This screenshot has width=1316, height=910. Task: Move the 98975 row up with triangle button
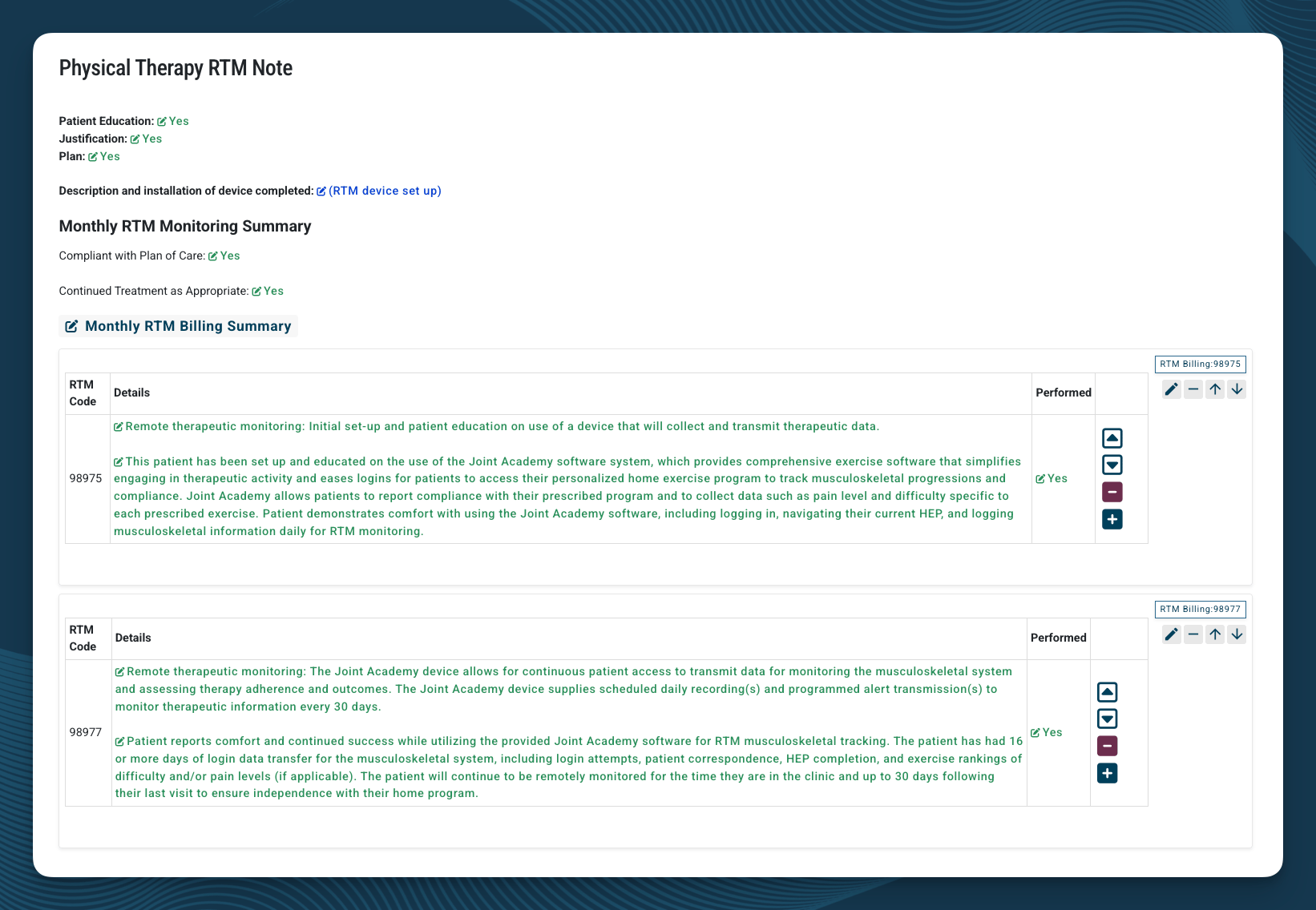point(1112,438)
